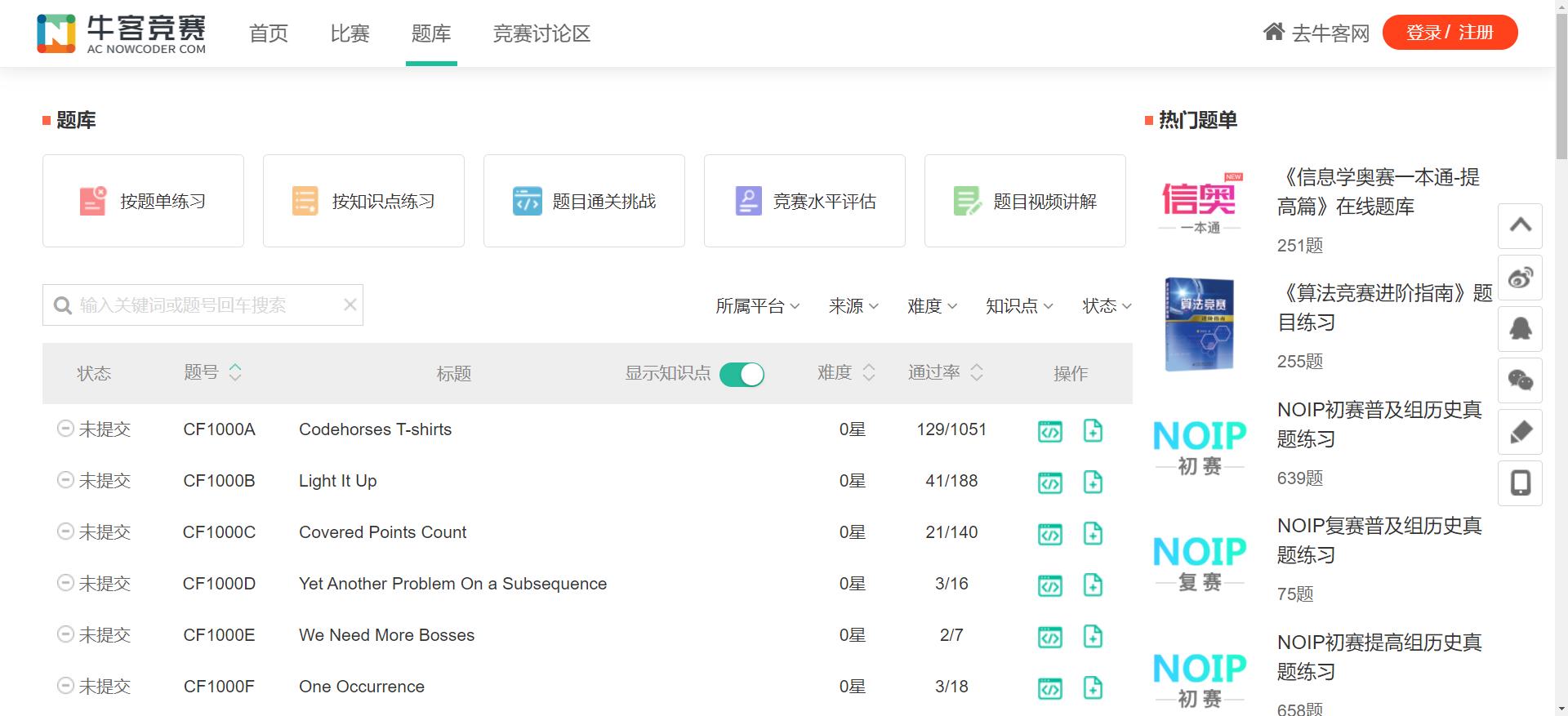Image resolution: width=1568 pixels, height=716 pixels.
Task: Open 题目通关挑战 card
Action: [584, 201]
